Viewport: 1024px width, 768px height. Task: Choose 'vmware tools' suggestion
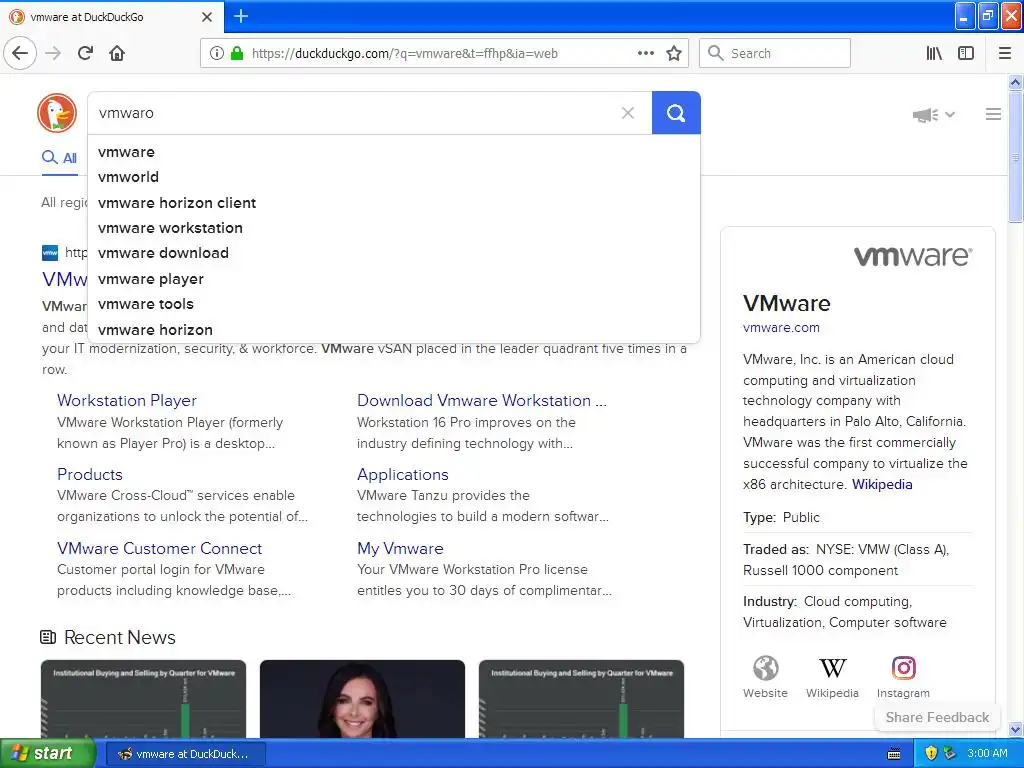pyautogui.click(x=394, y=304)
